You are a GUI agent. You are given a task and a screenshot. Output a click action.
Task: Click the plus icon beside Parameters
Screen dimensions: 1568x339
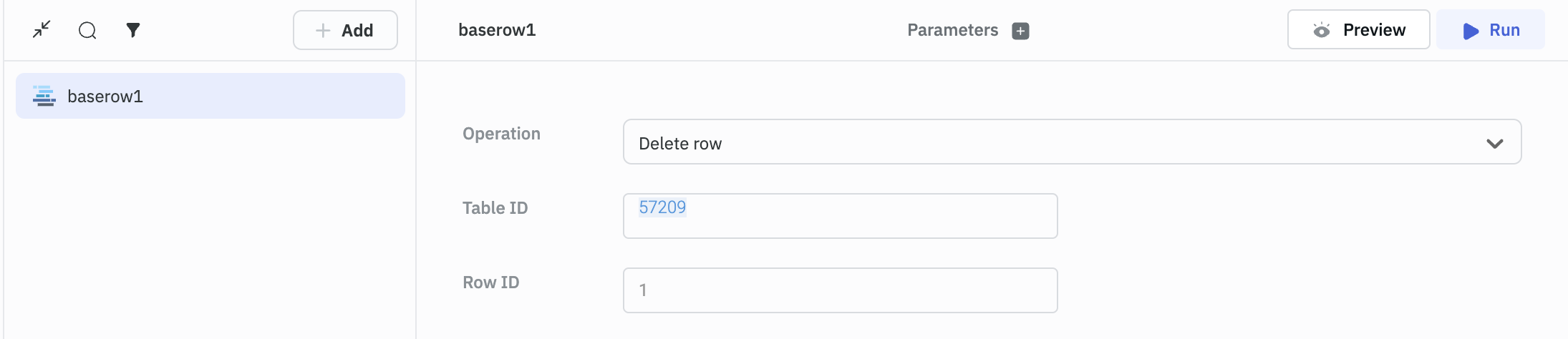click(1020, 31)
